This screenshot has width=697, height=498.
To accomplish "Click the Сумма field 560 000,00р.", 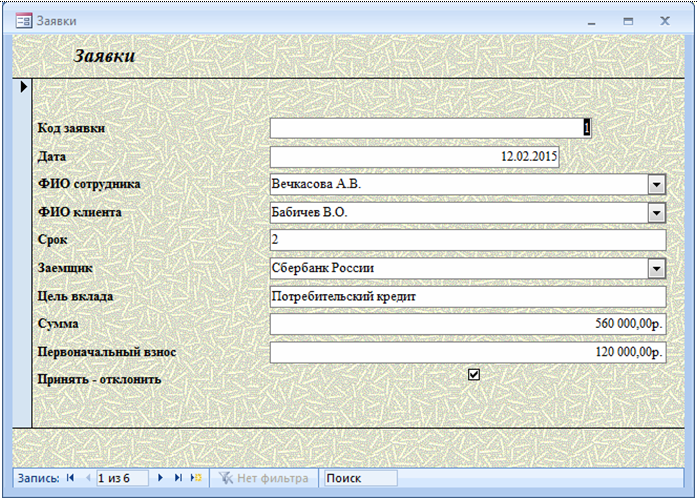I will [x=468, y=324].
